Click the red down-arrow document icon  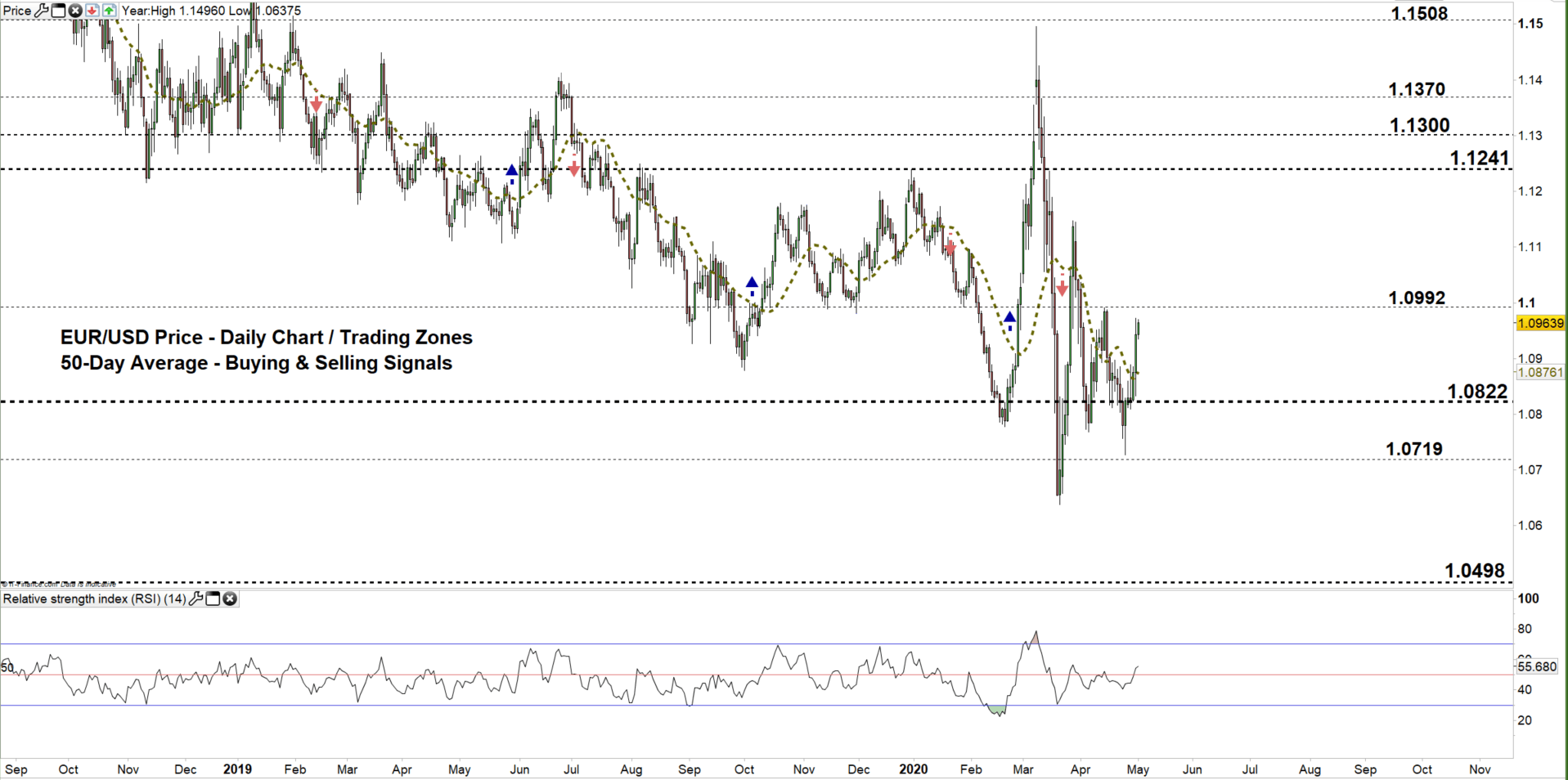92,11
